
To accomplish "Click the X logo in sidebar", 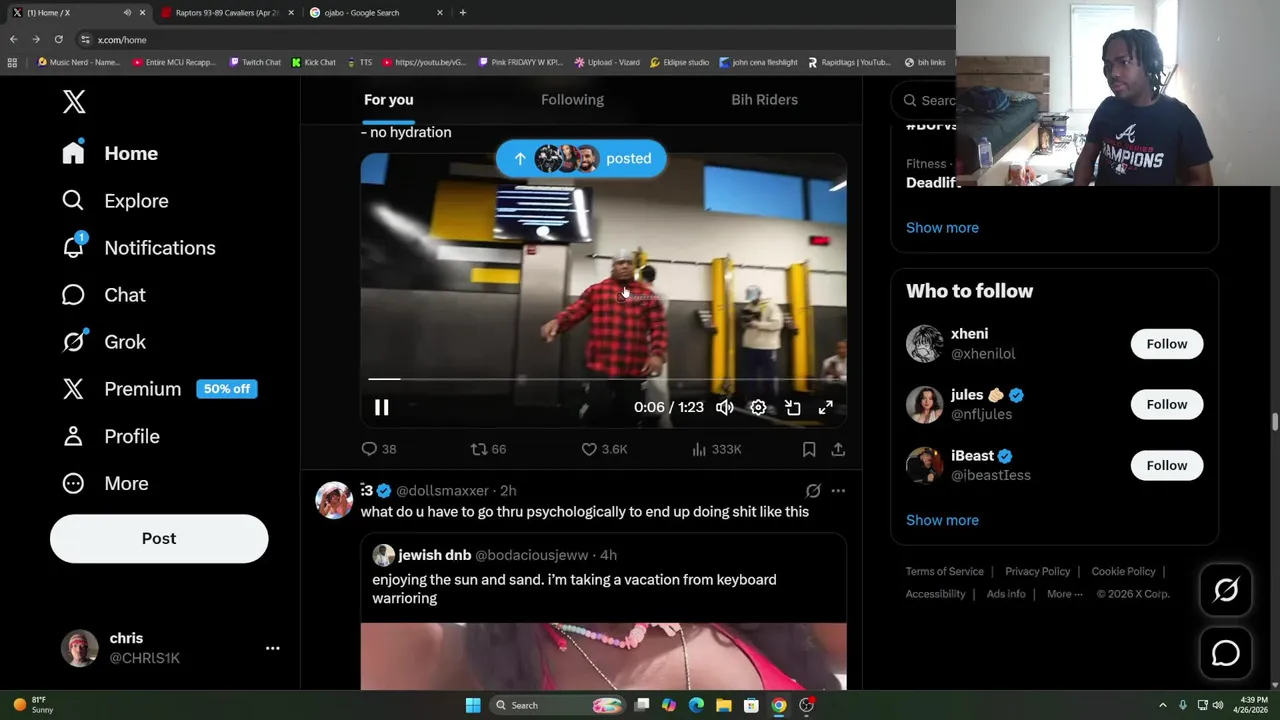I will 74,101.
